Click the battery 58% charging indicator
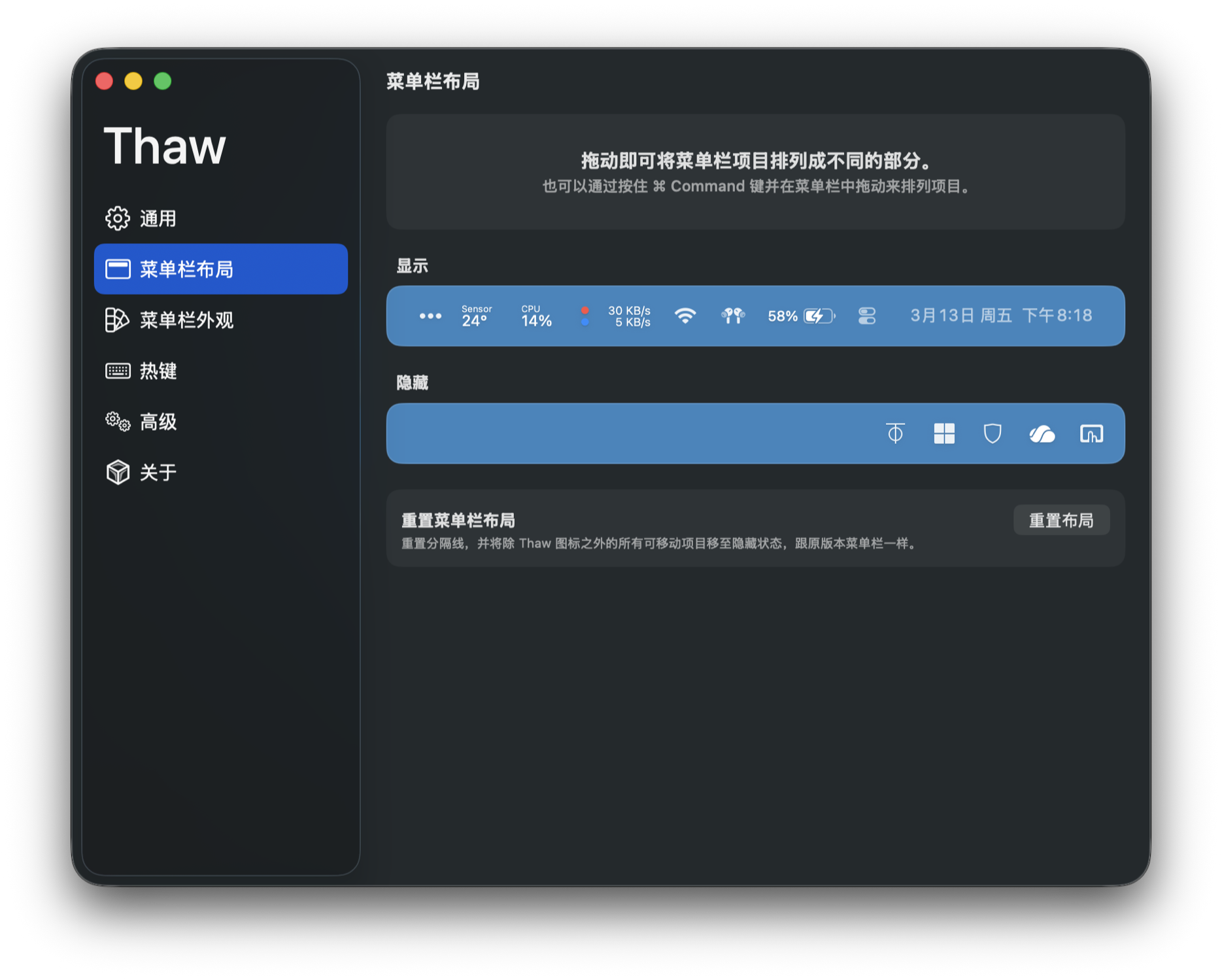Screen dimensions: 1222x980 coord(801,316)
